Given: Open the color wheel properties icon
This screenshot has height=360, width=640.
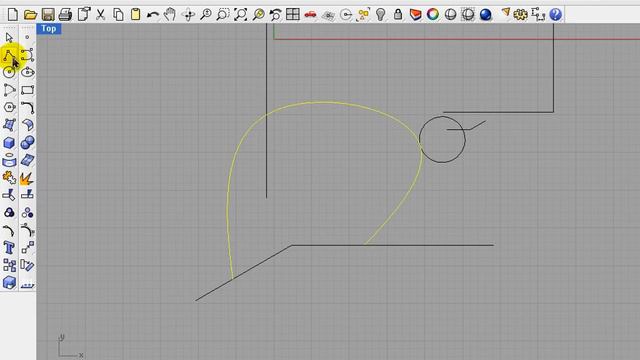Looking at the screenshot, I should (433, 15).
